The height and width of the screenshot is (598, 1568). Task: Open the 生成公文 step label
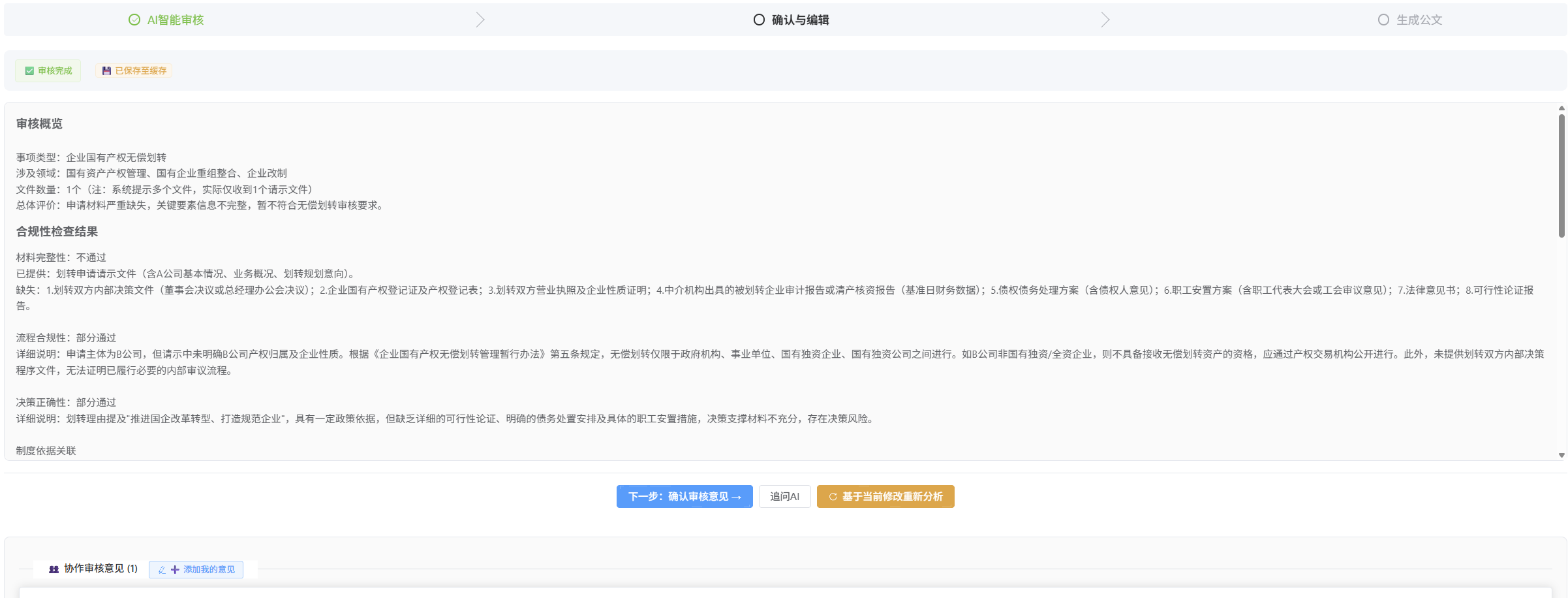(1419, 20)
